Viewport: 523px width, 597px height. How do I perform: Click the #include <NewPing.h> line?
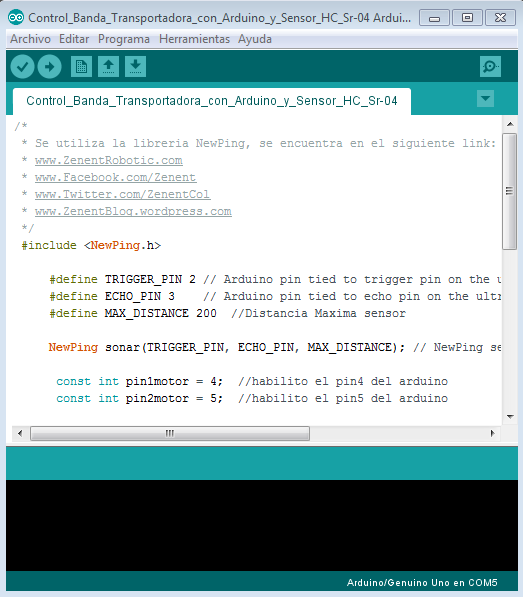[x=91, y=246]
